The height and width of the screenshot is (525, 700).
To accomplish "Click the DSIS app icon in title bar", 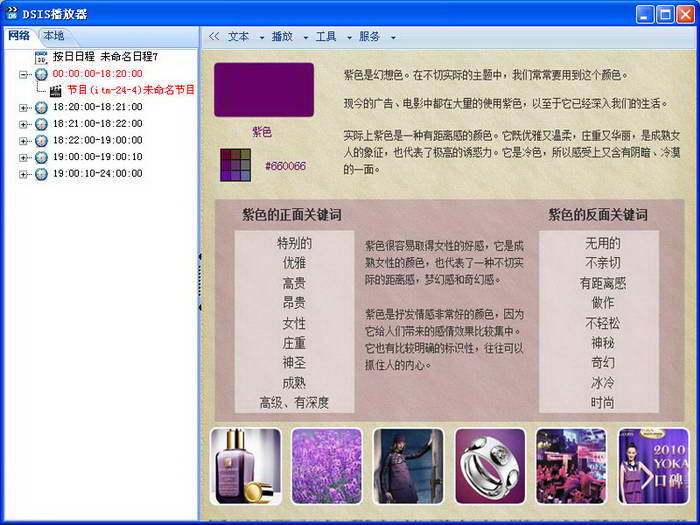I will coord(12,13).
